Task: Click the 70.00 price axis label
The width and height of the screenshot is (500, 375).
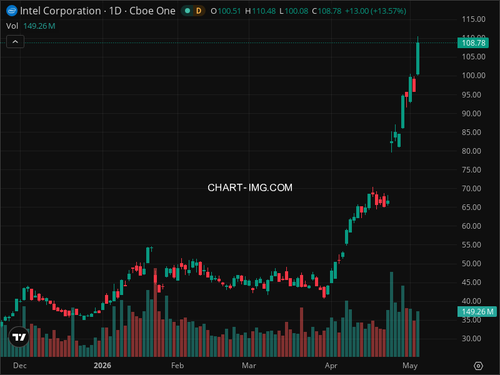Action: point(471,189)
